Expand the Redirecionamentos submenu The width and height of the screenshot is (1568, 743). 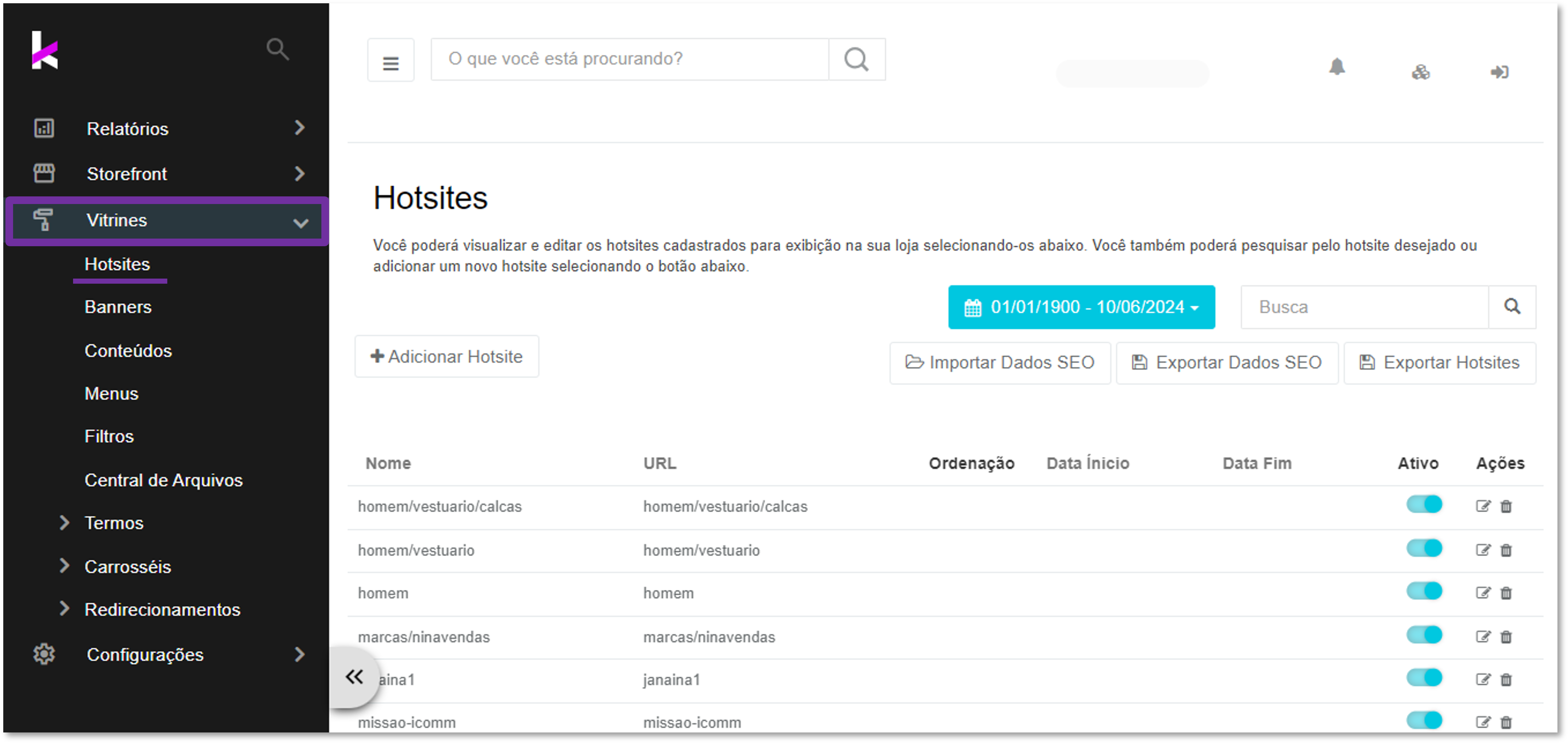(64, 608)
